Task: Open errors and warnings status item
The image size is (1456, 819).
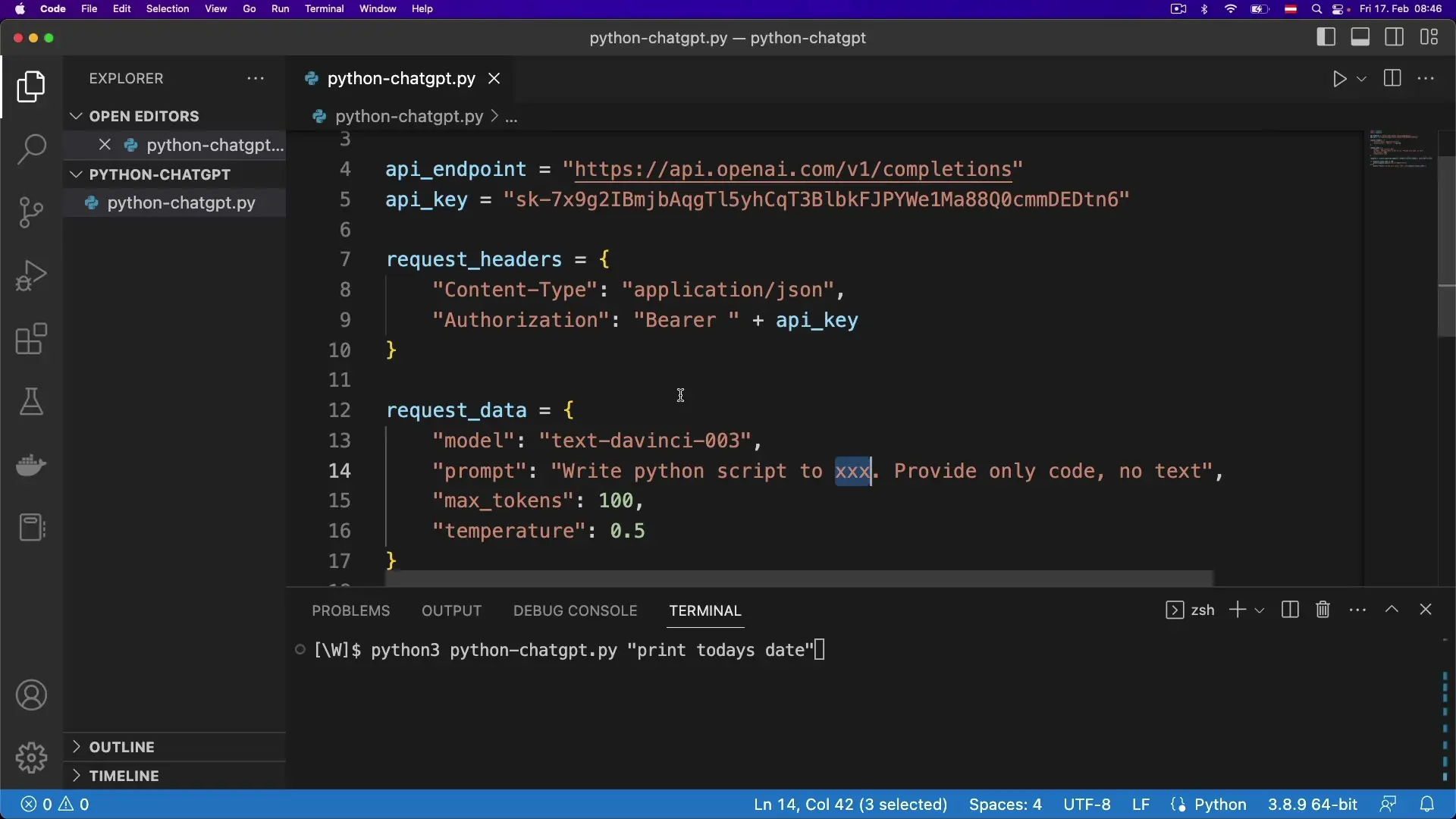Action: [x=55, y=805]
